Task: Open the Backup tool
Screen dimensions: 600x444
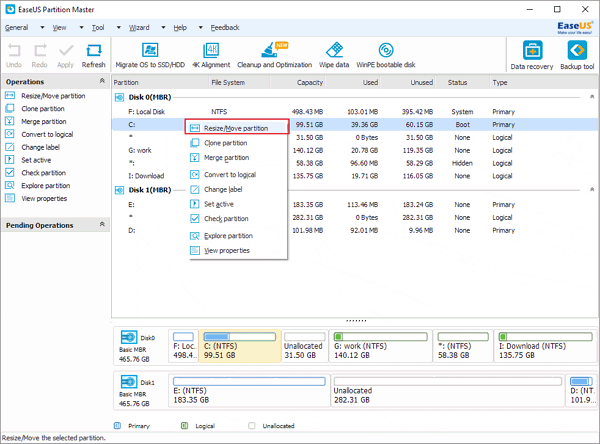Action: pyautogui.click(x=577, y=56)
